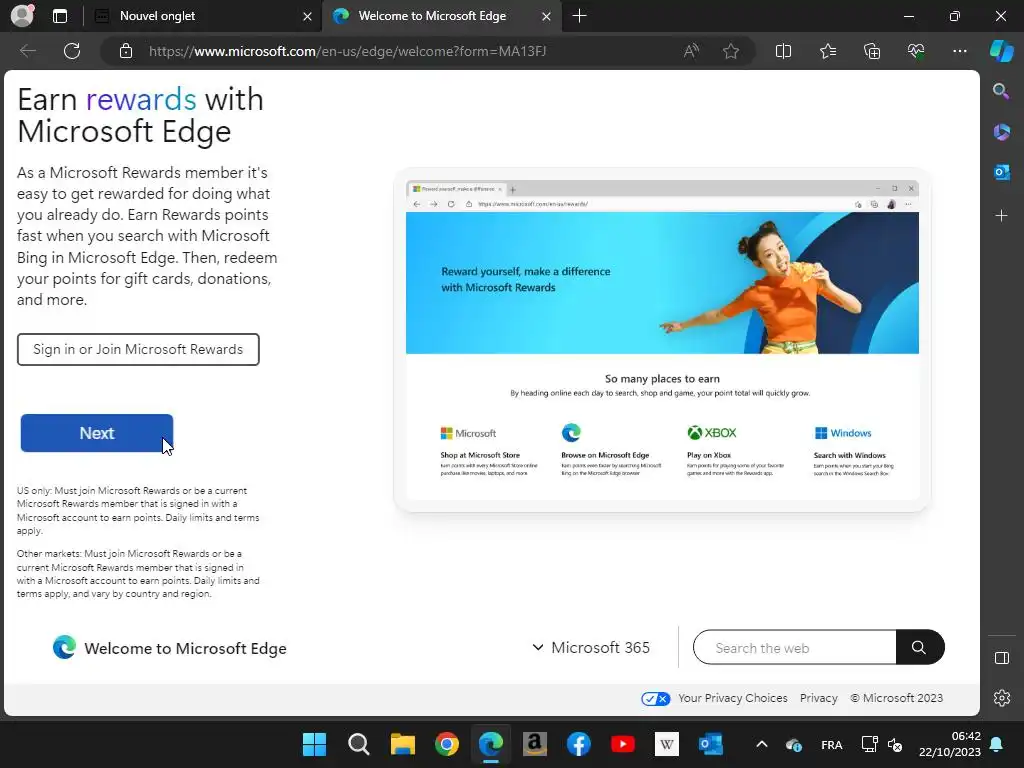Select the Edge taskbar icon
This screenshot has height=768, width=1024.
[490, 744]
